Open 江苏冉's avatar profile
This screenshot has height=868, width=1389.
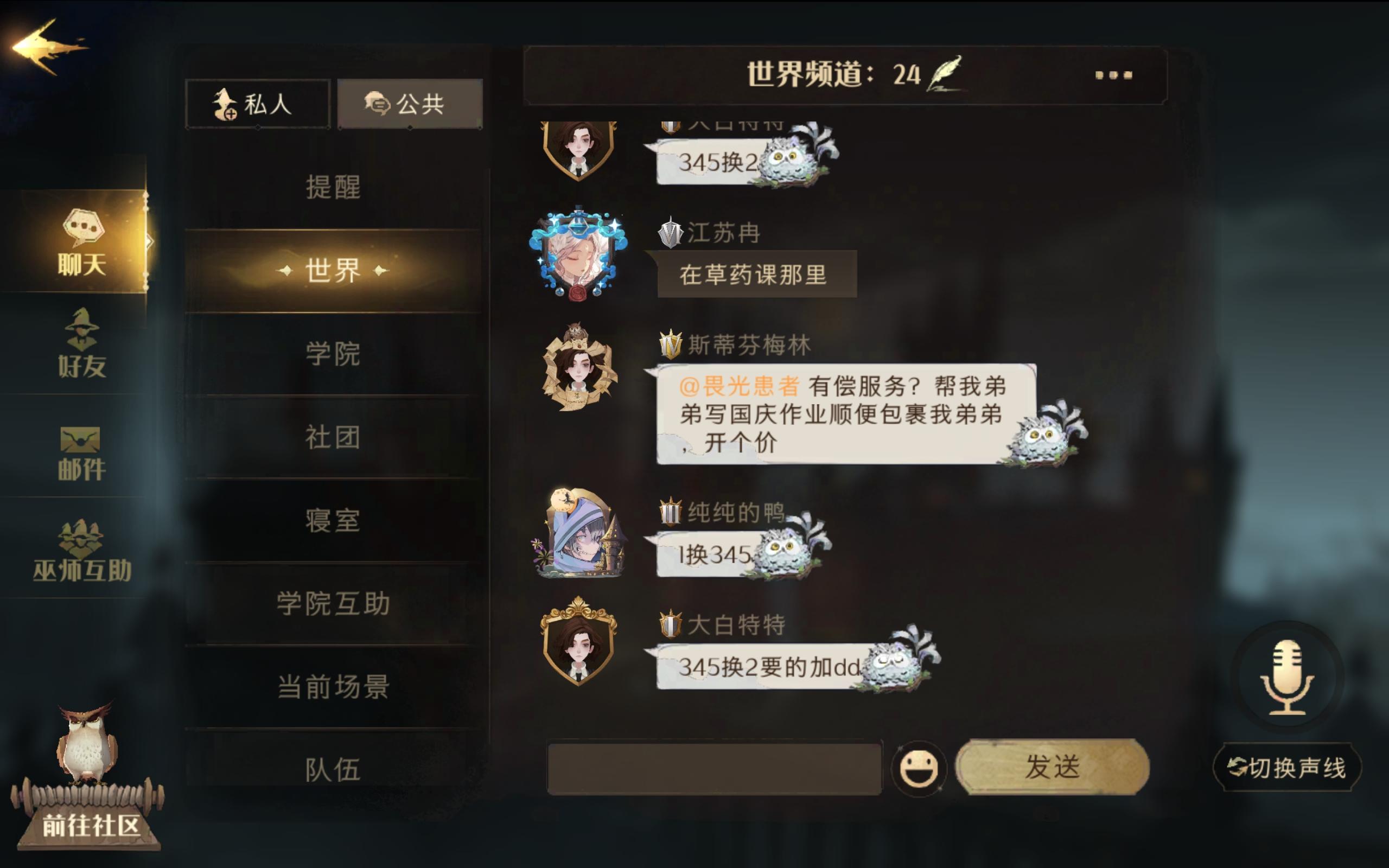click(x=578, y=254)
